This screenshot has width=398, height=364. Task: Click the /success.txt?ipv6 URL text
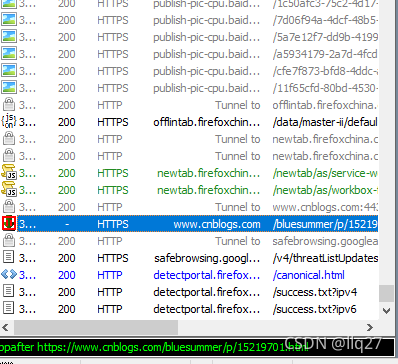pyautogui.click(x=314, y=309)
